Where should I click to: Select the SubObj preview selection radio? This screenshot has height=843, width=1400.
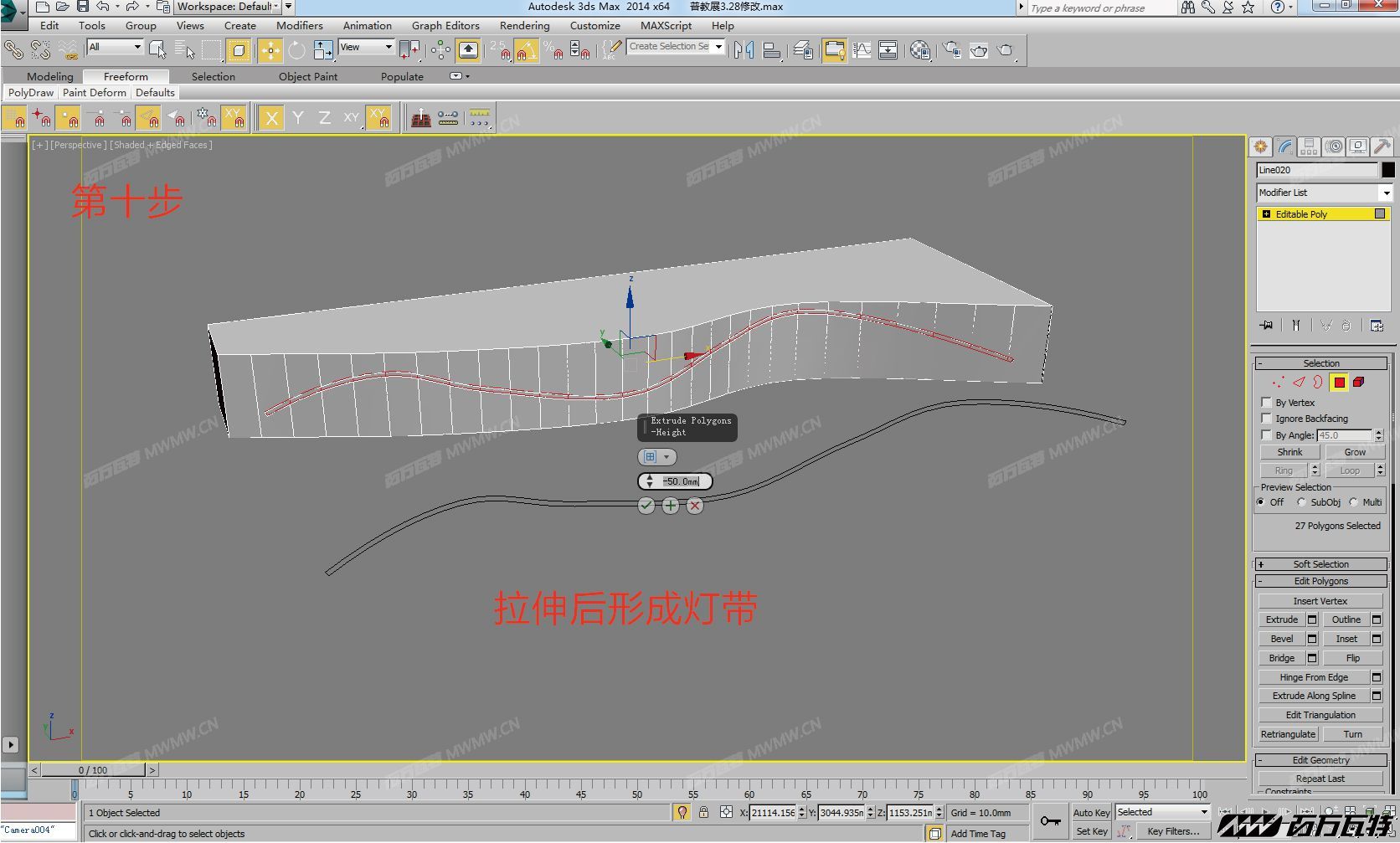[x=1301, y=502]
